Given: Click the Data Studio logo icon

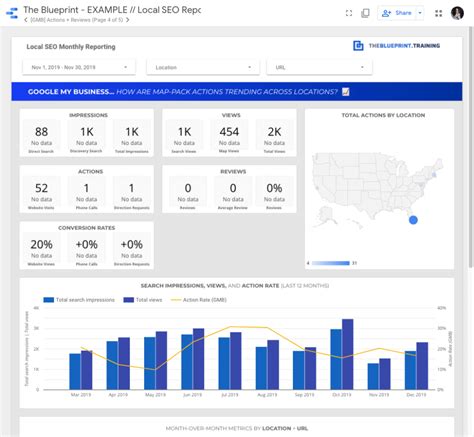Looking at the screenshot, I should tap(12, 13).
